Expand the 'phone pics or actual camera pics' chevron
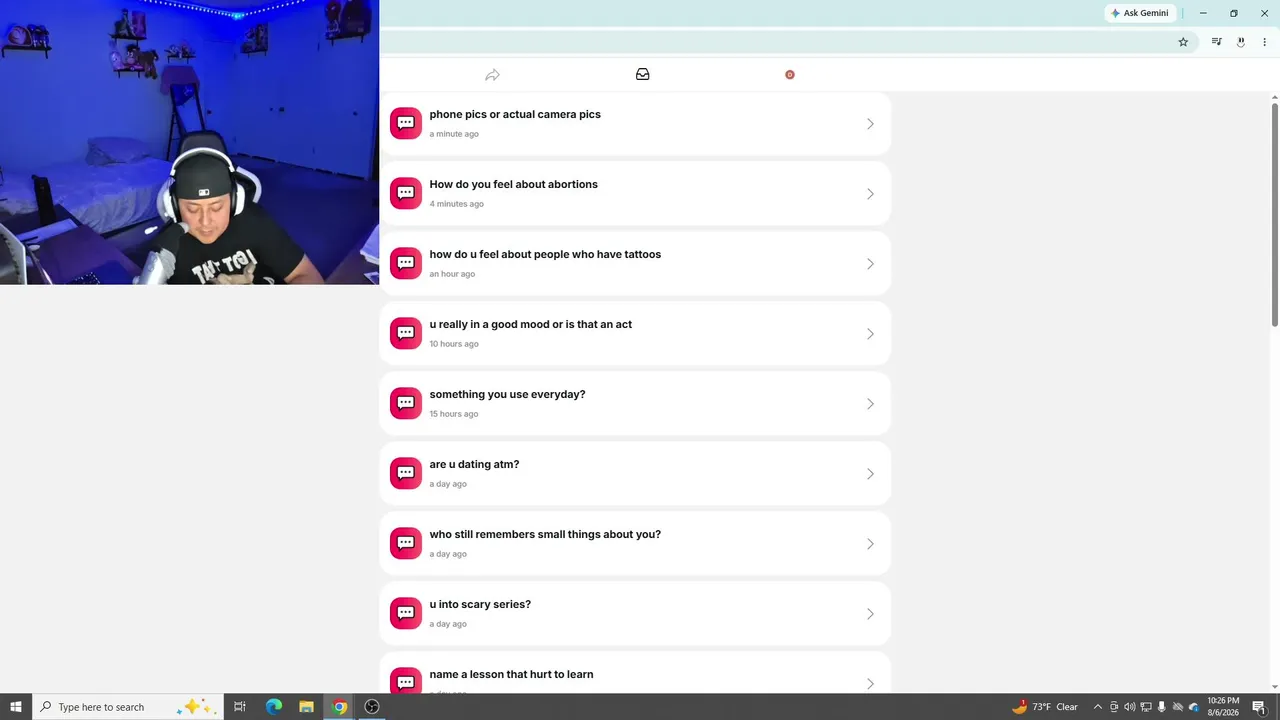The width and height of the screenshot is (1280, 720). (870, 124)
